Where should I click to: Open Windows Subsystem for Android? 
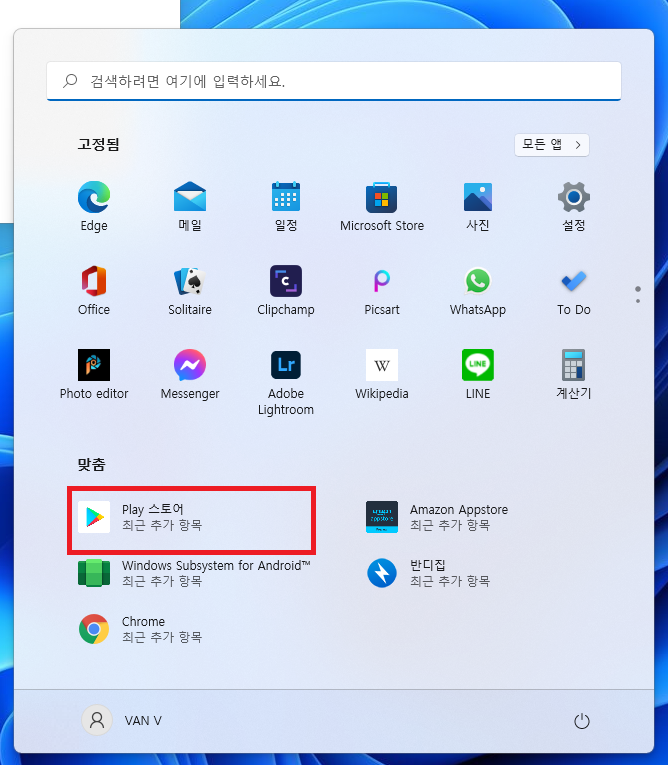pyautogui.click(x=194, y=573)
